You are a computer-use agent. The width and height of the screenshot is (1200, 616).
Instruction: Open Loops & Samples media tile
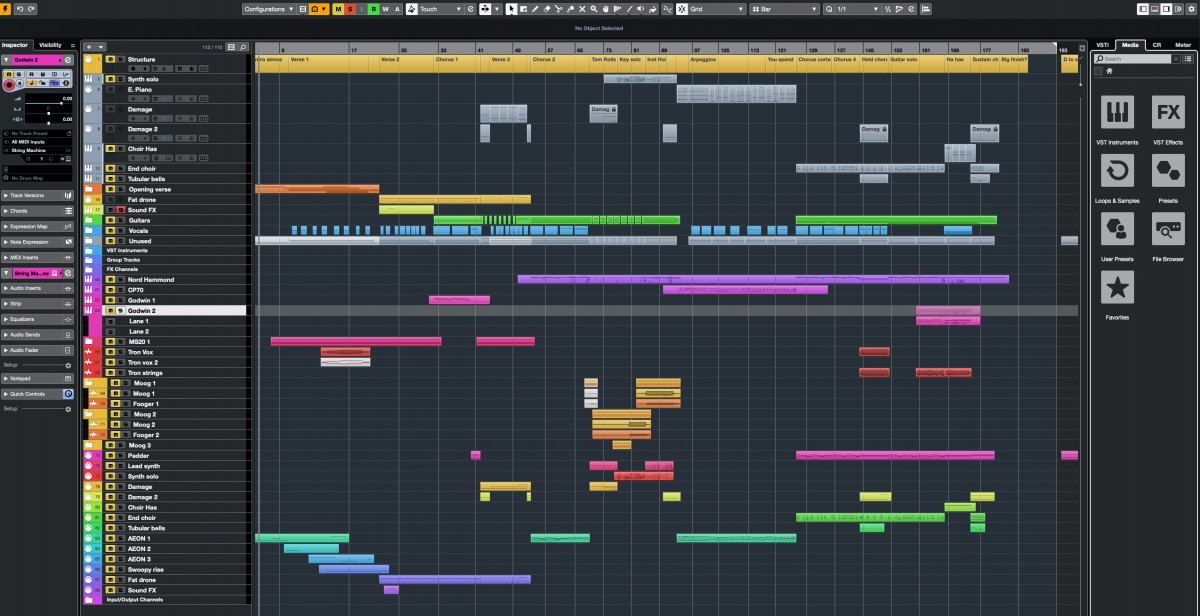click(x=1117, y=171)
